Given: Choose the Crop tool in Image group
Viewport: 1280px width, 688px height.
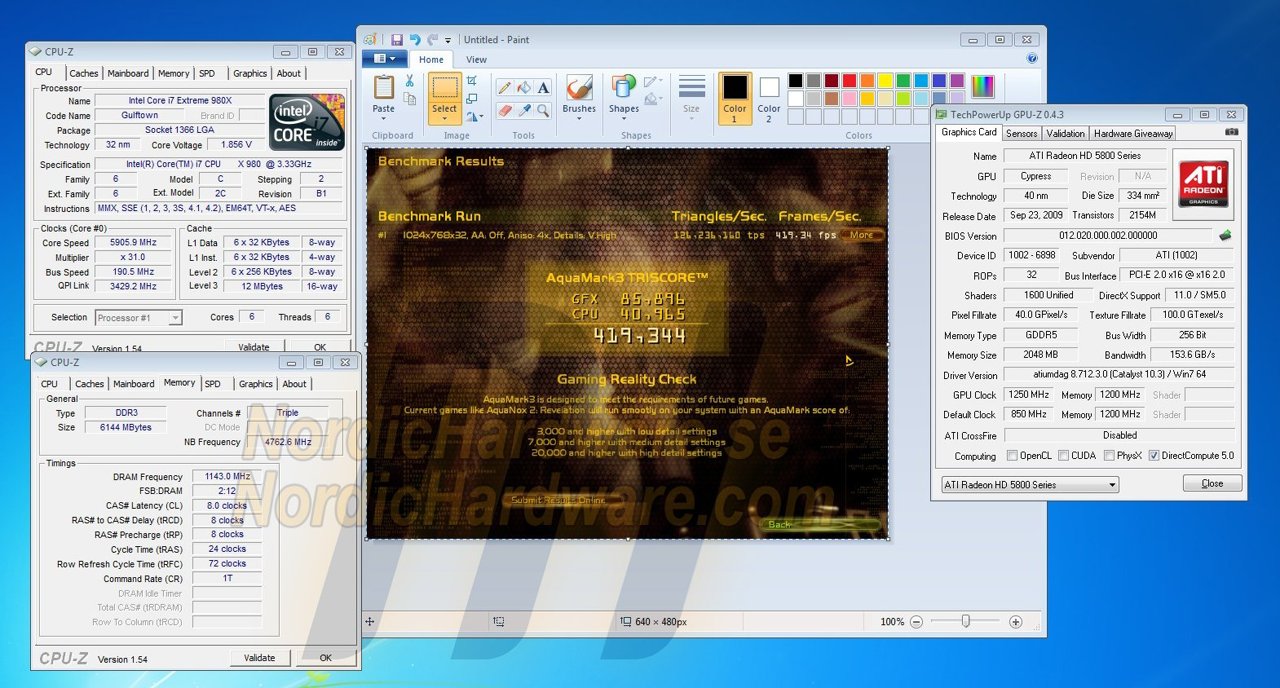Looking at the screenshot, I should pos(472,82).
